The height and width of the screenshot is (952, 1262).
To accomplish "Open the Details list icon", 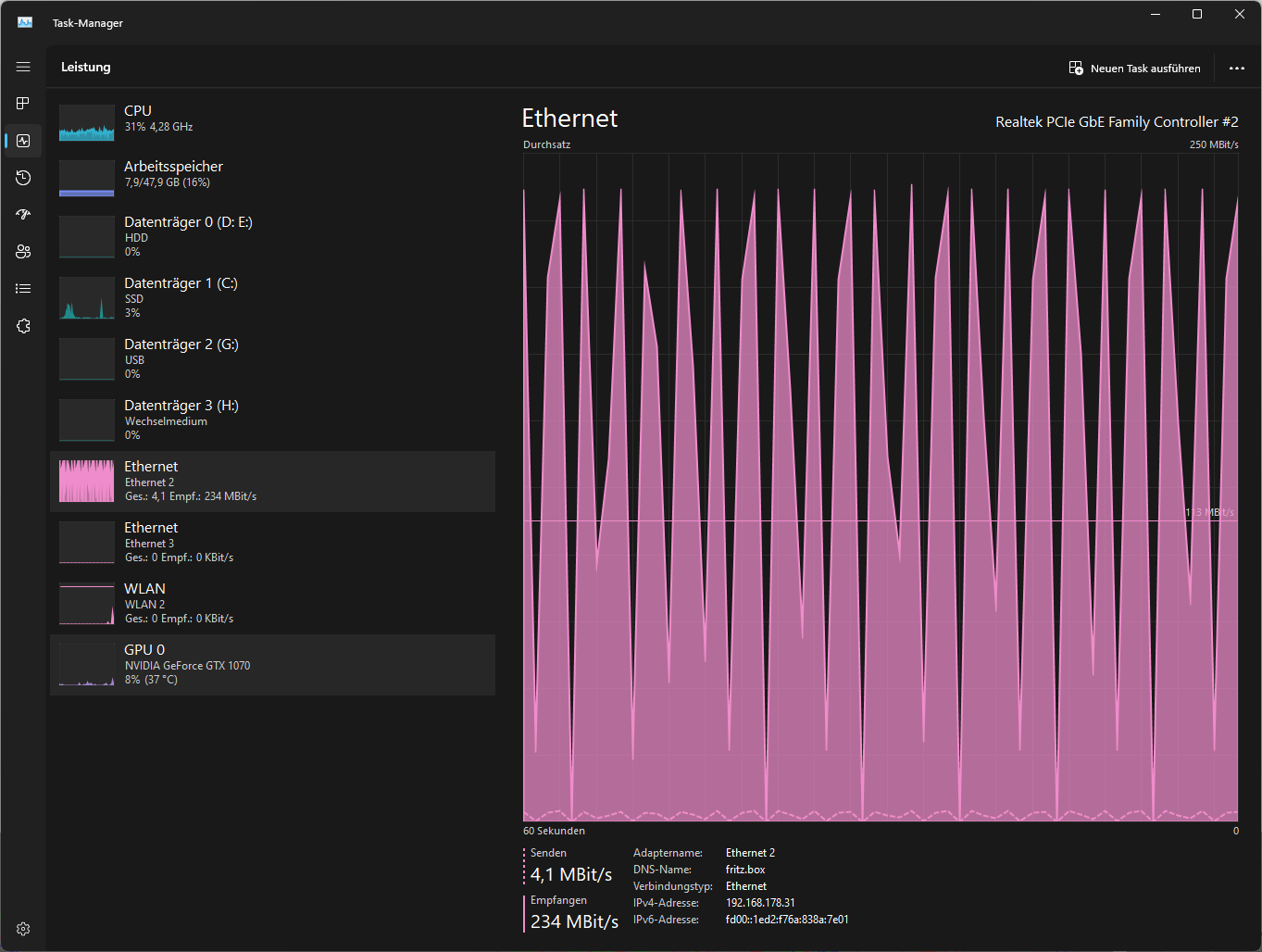I will coord(23,289).
